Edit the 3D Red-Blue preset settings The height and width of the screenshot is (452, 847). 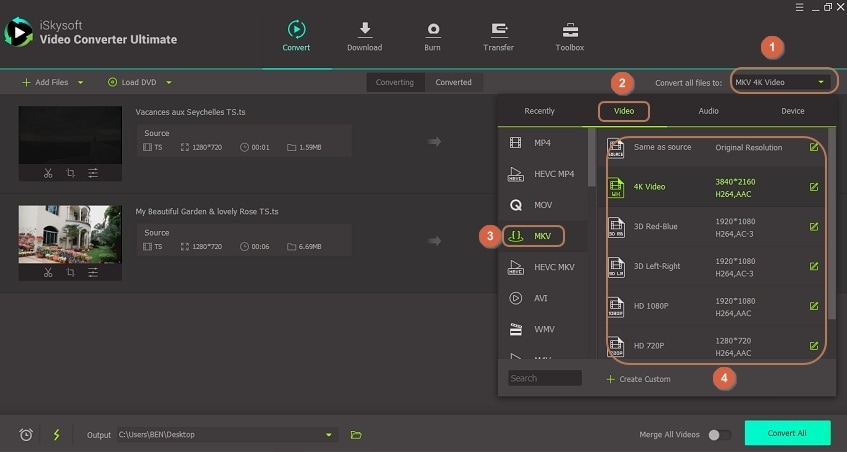(x=814, y=227)
